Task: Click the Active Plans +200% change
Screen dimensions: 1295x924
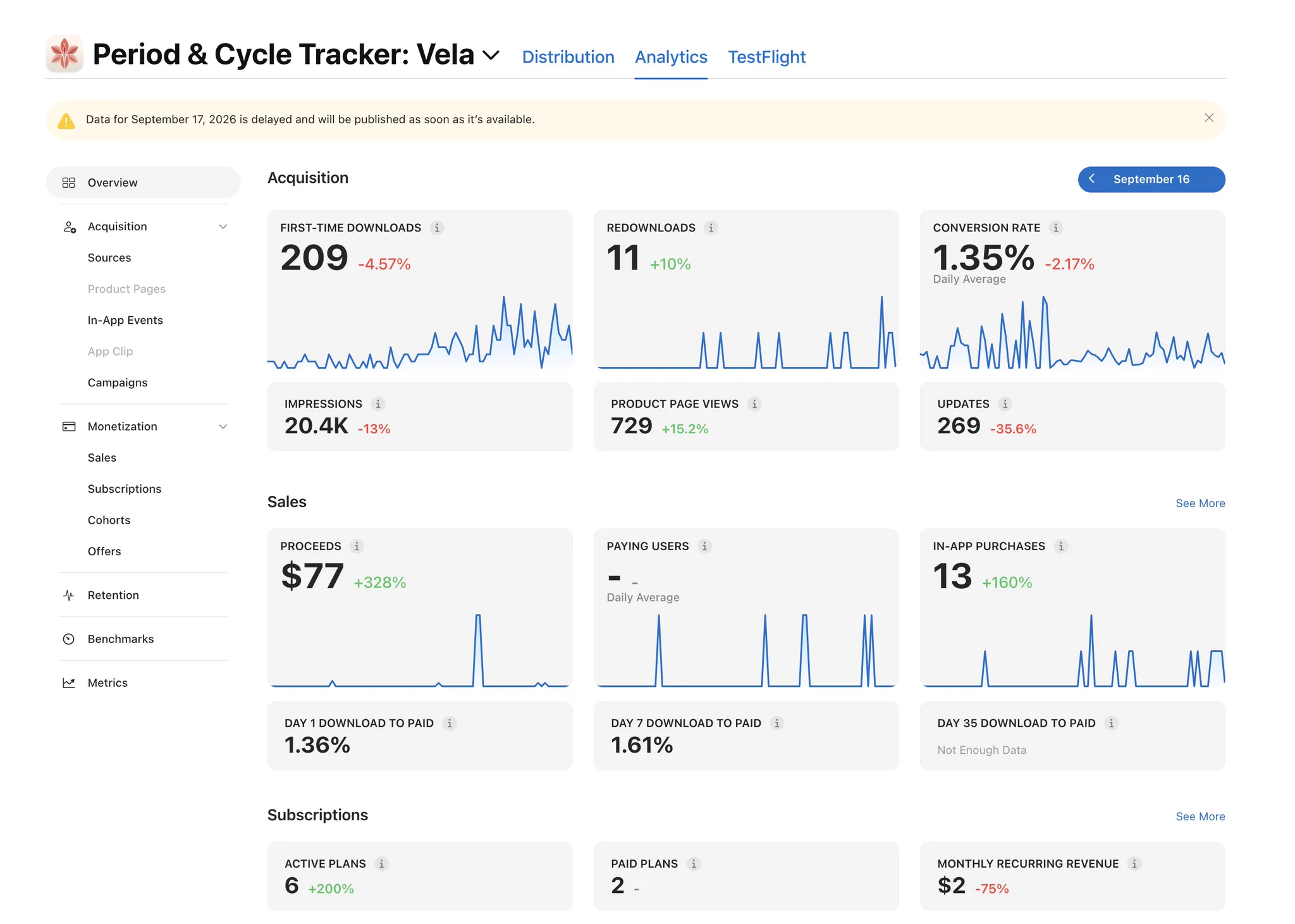Action: click(x=331, y=889)
